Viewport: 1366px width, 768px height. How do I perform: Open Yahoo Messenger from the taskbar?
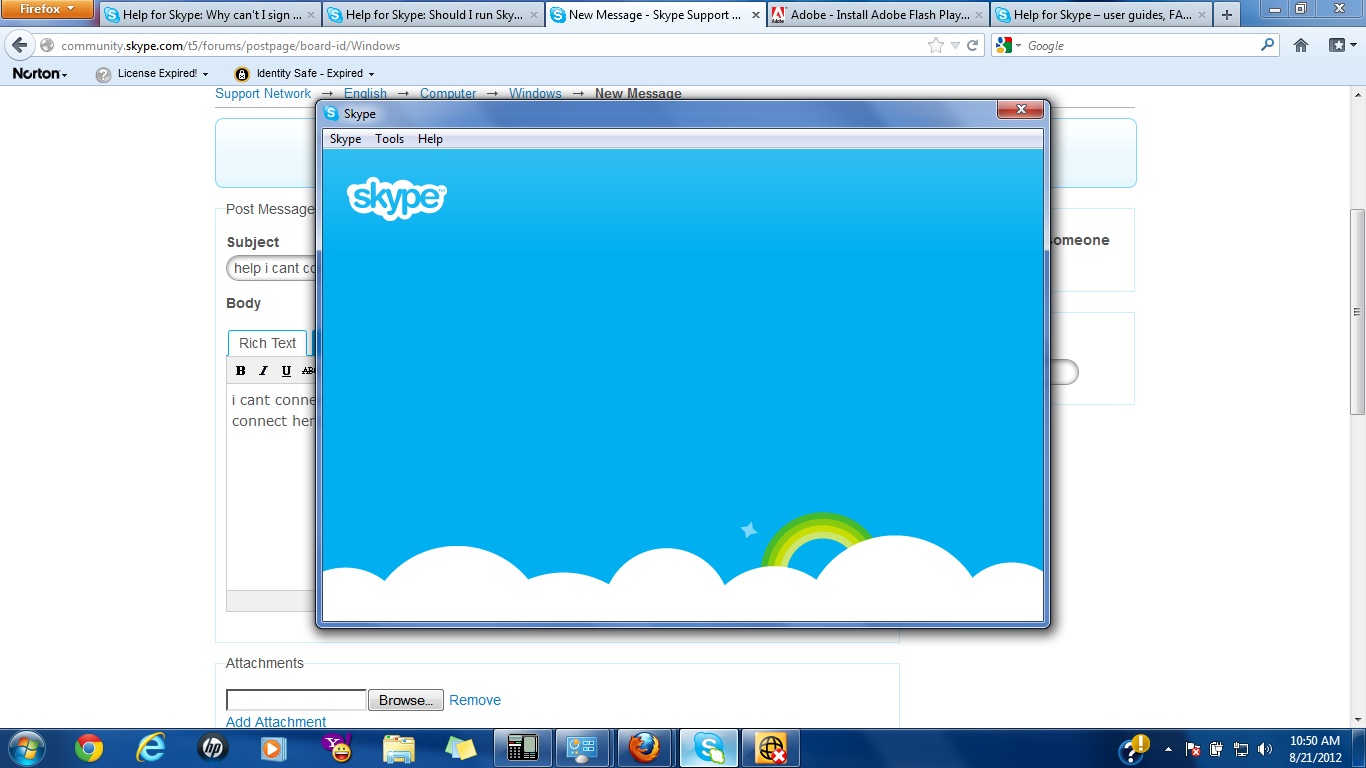(336, 748)
